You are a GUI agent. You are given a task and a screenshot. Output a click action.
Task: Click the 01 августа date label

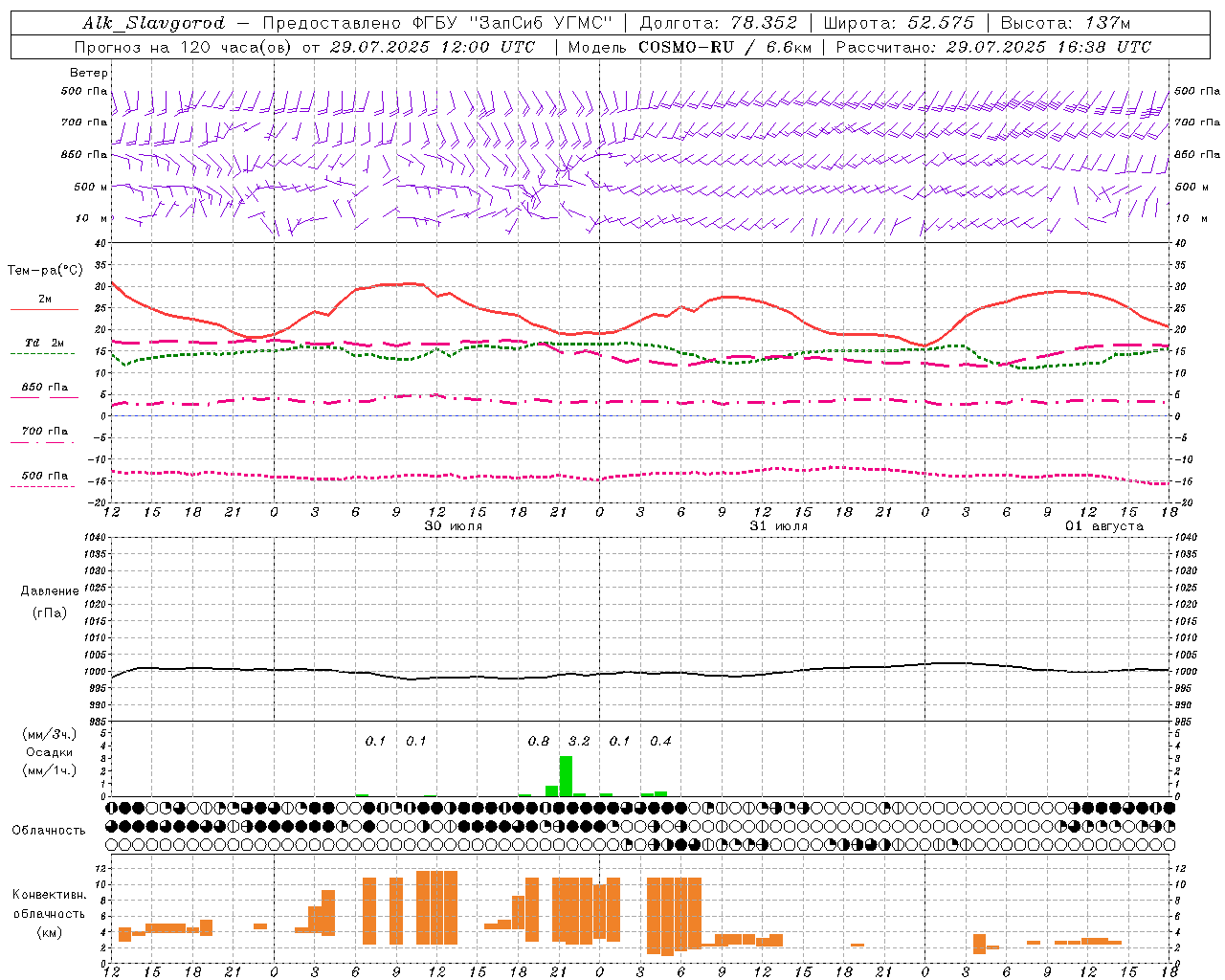(1104, 526)
